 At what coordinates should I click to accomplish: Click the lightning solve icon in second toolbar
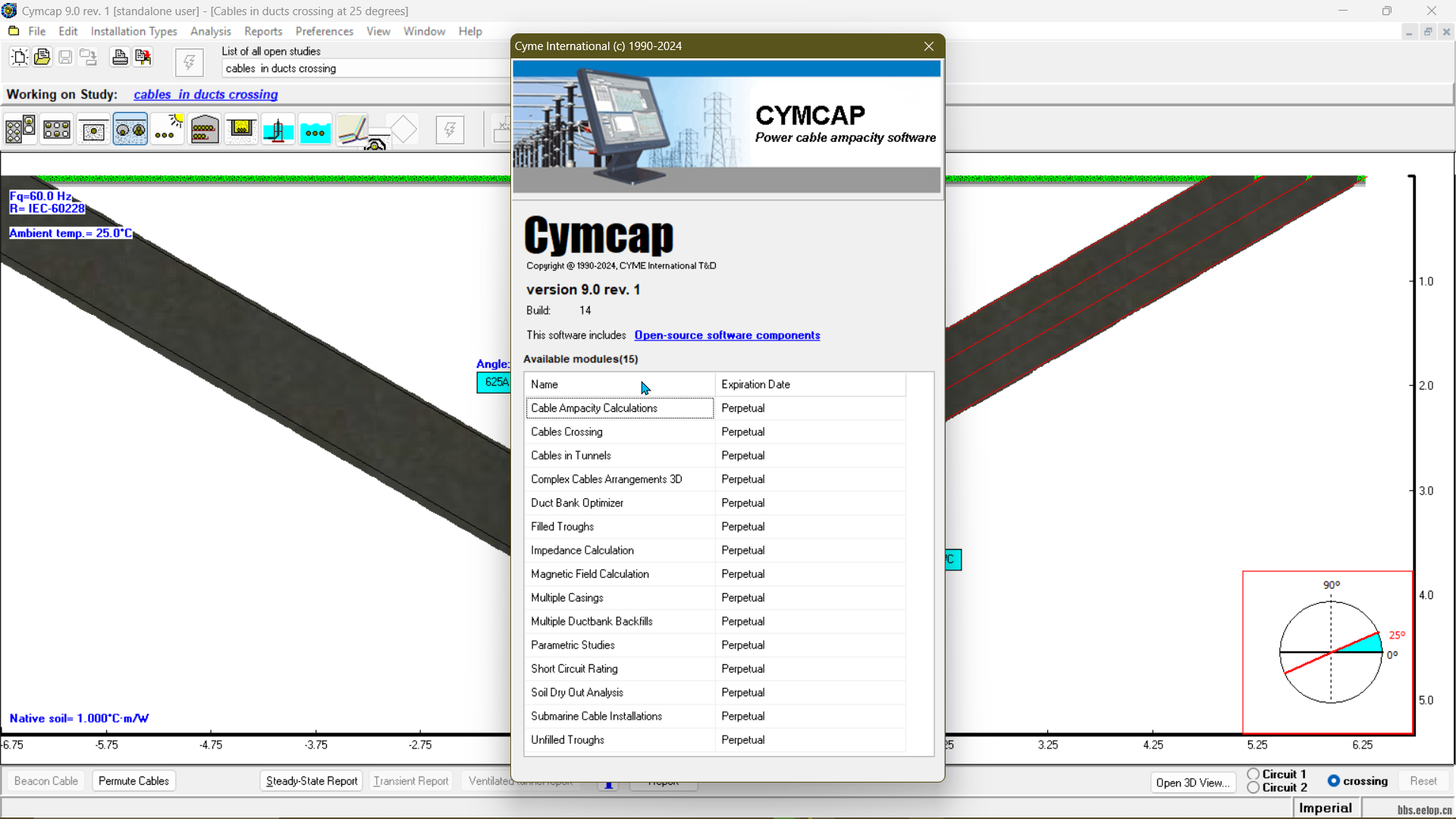[450, 130]
